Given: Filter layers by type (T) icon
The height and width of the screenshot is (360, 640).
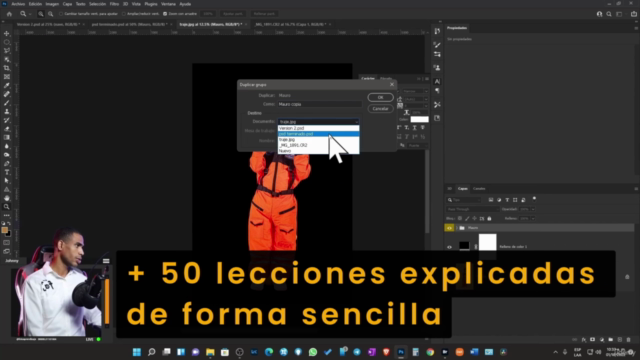Looking at the screenshot, I should [x=507, y=200].
